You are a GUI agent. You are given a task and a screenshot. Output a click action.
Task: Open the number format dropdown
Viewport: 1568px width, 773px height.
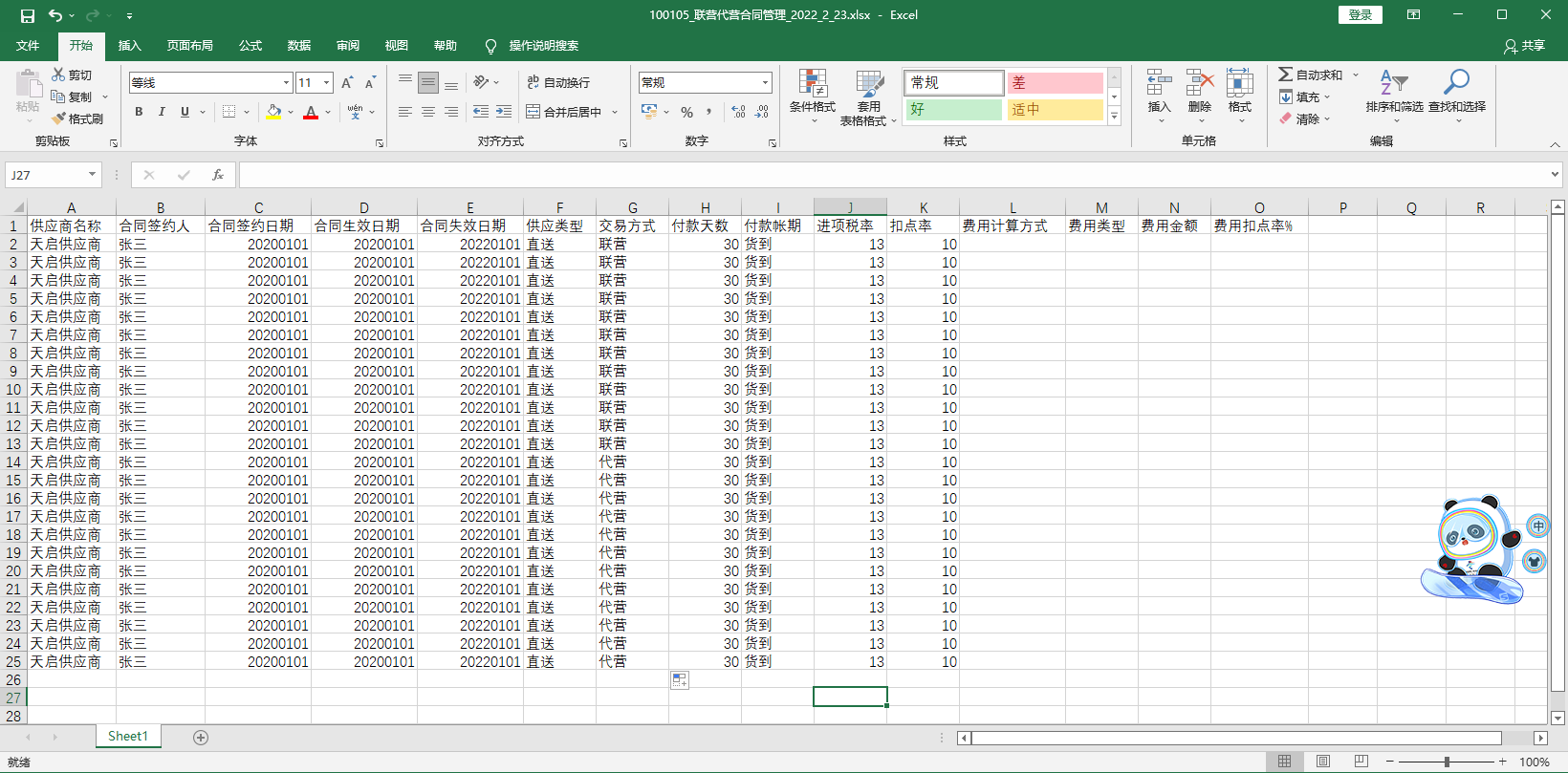(x=765, y=83)
